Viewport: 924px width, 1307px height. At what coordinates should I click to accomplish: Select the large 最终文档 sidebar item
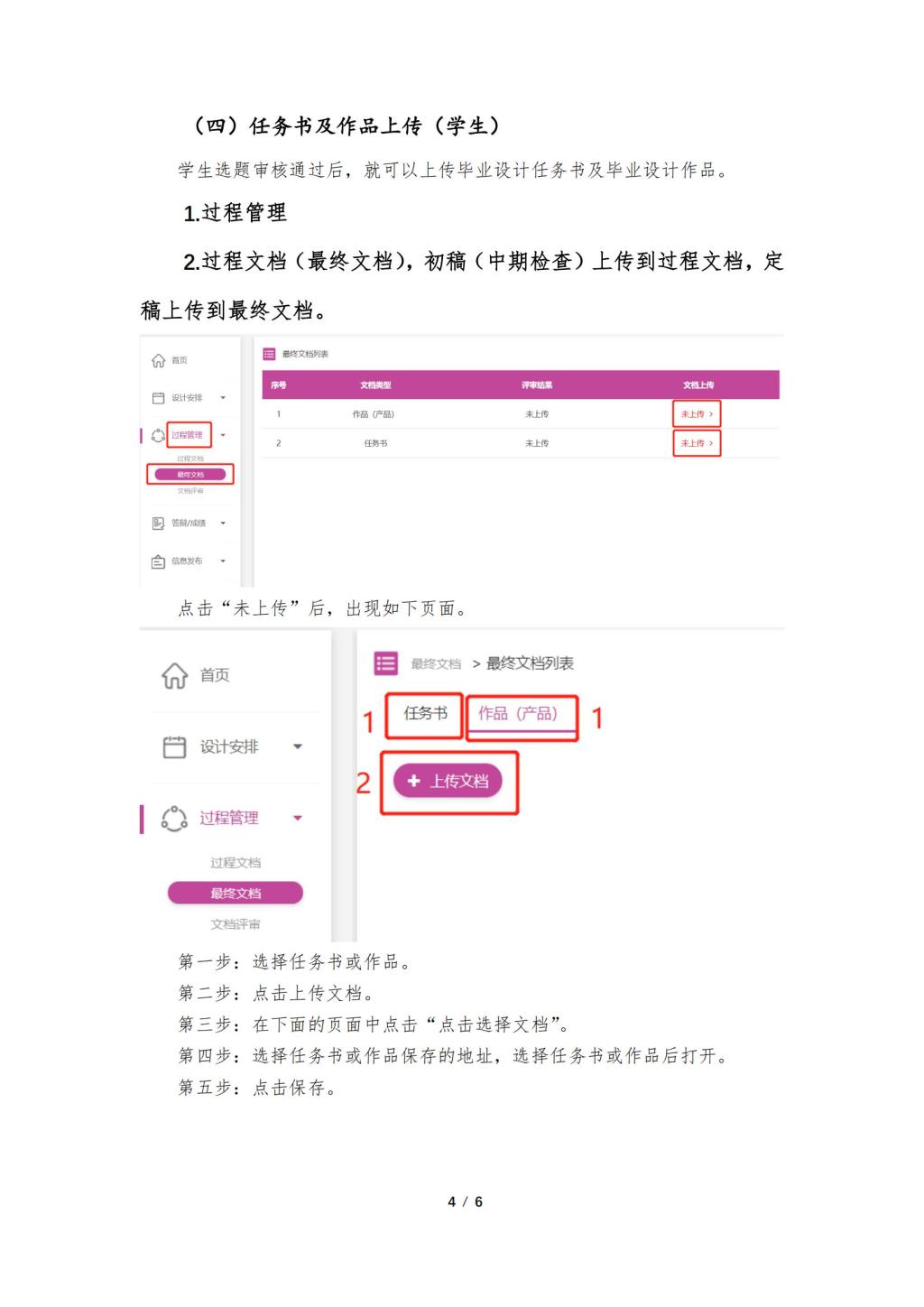(236, 893)
